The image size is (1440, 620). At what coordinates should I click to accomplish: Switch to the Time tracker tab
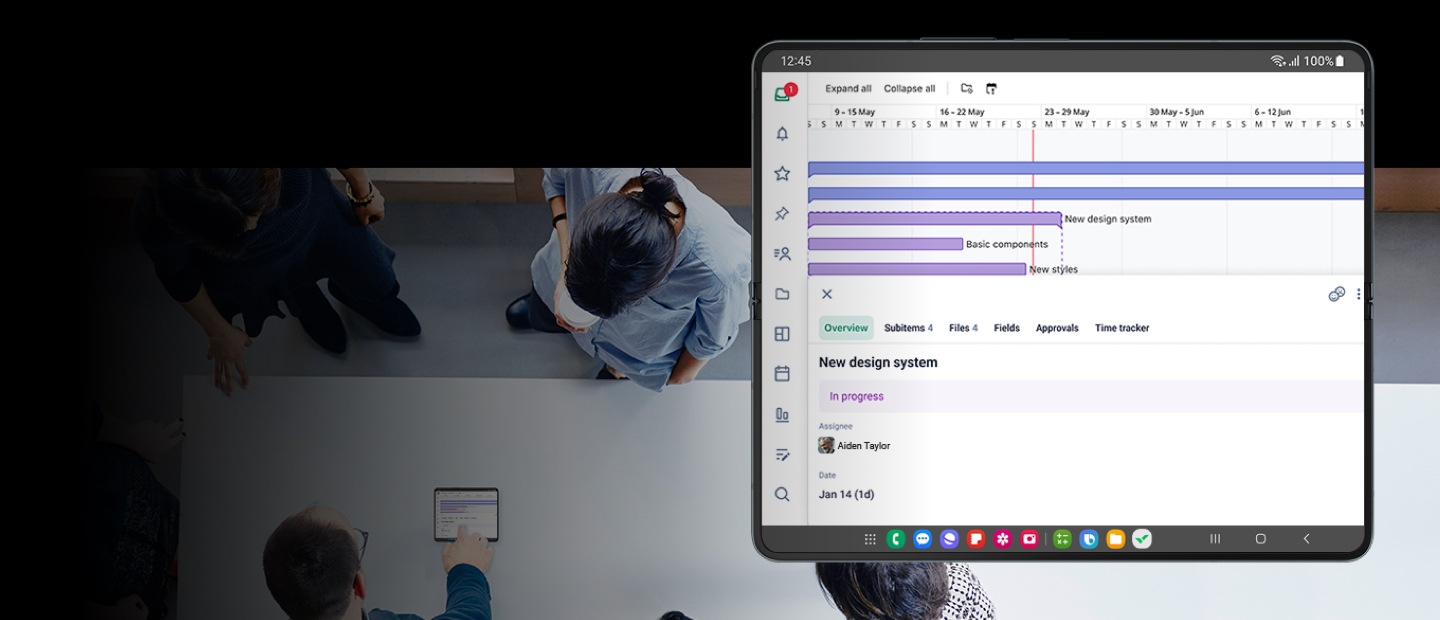[1121, 328]
